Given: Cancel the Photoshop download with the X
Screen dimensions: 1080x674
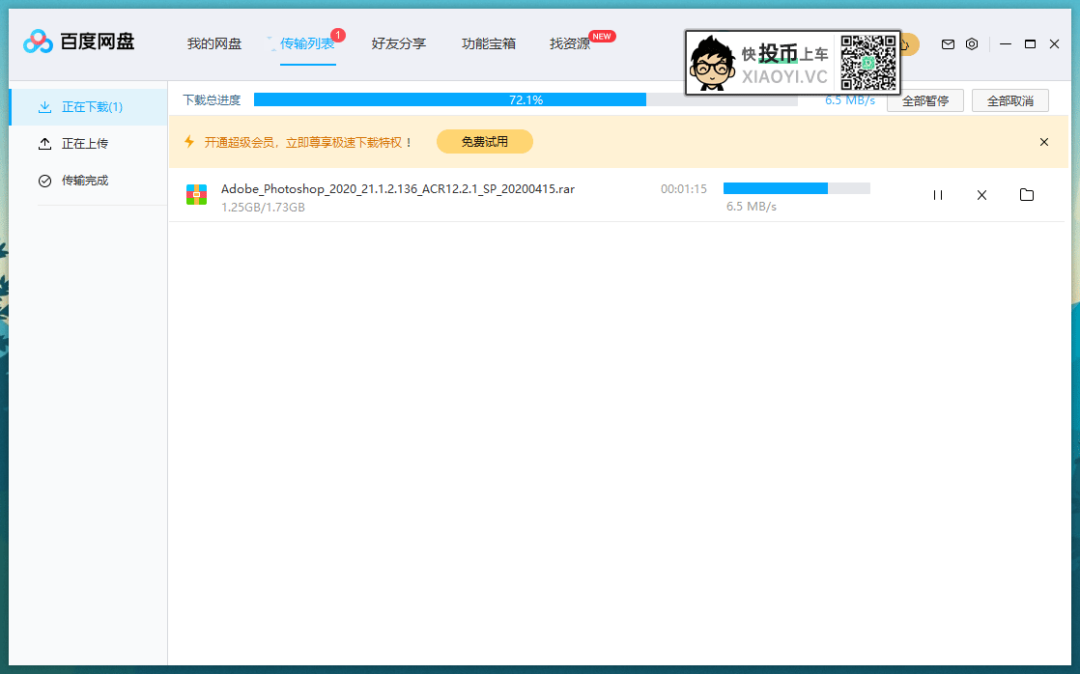Looking at the screenshot, I should (x=981, y=194).
